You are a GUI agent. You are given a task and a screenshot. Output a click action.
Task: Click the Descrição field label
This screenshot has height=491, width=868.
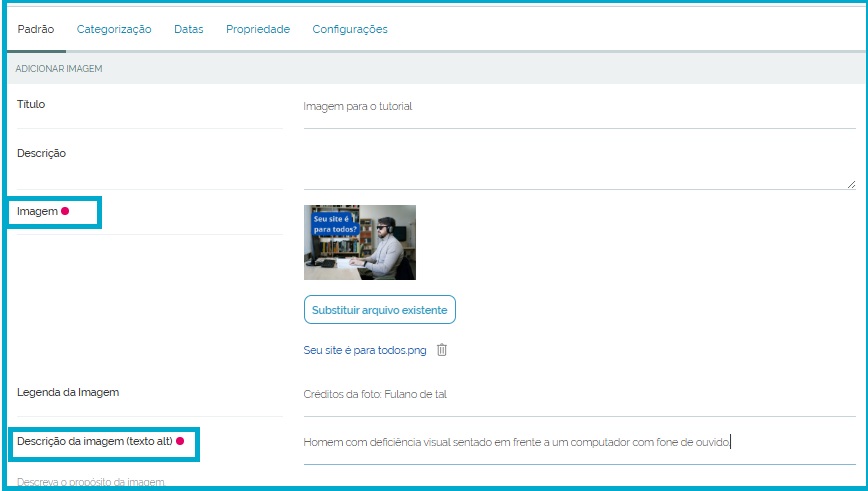(x=42, y=153)
